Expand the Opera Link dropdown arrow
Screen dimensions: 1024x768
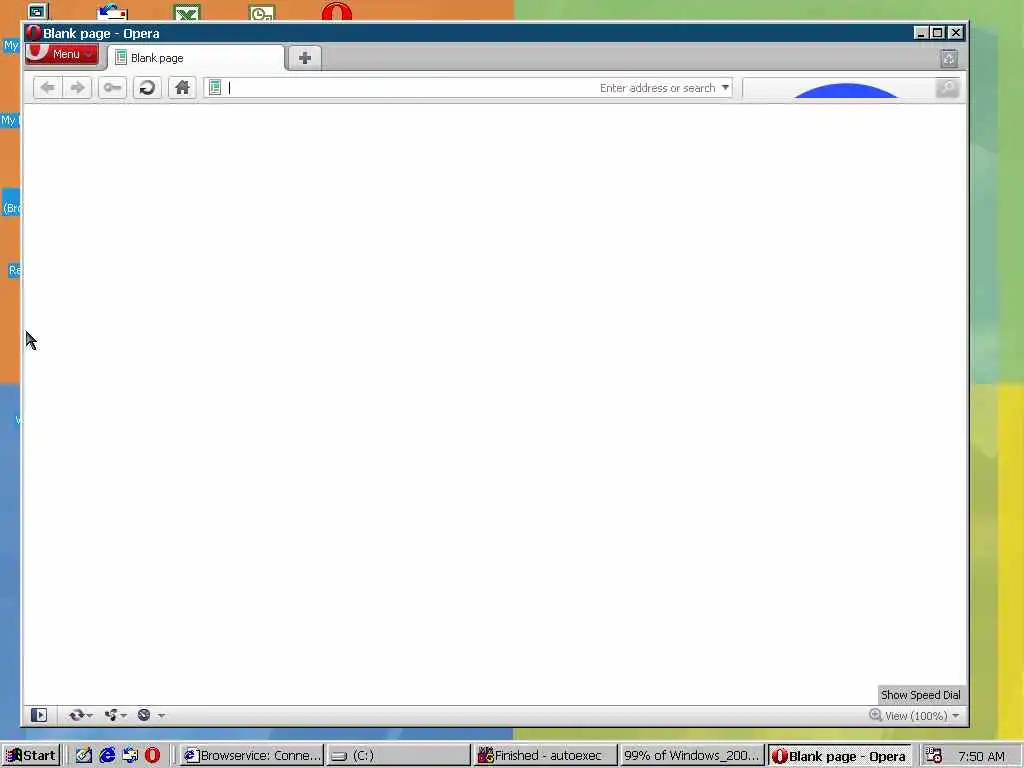click(89, 716)
